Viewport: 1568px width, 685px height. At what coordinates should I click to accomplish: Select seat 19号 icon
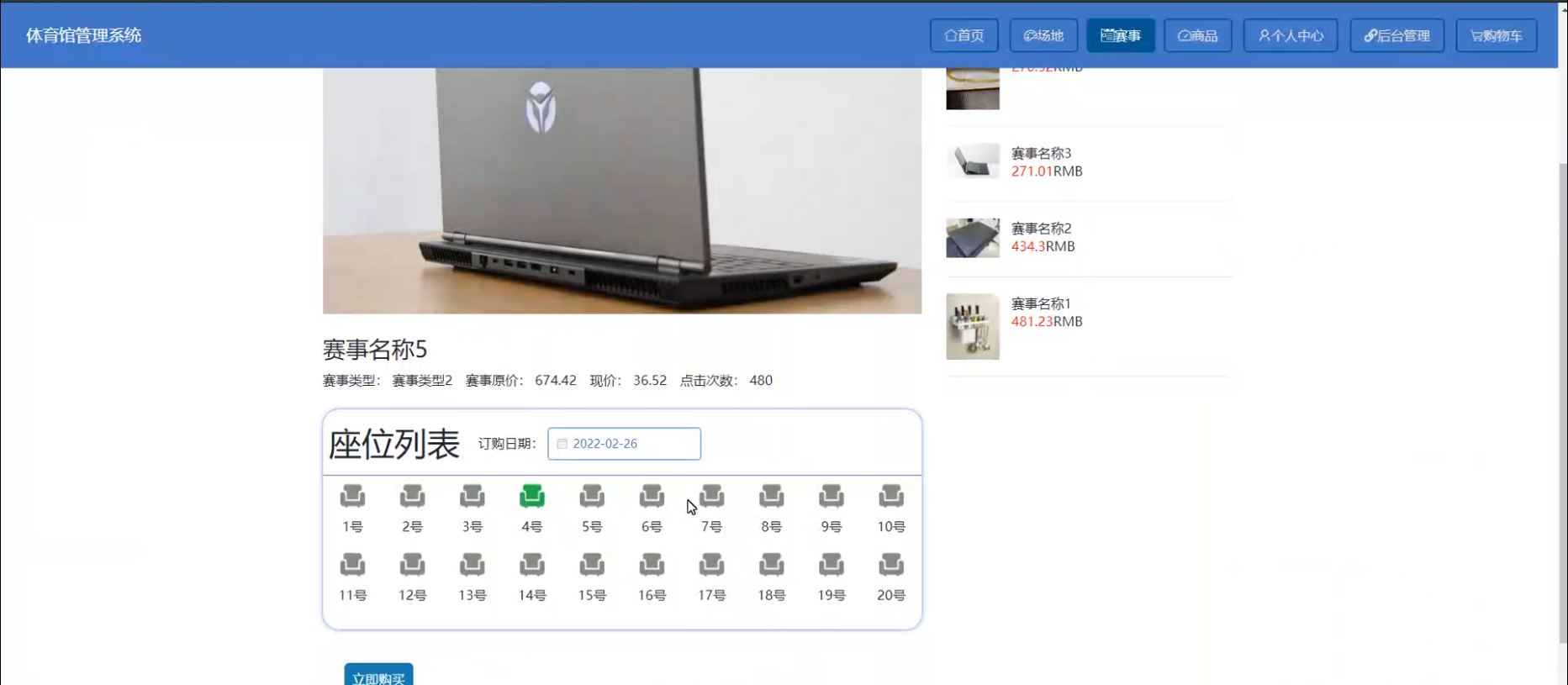click(x=832, y=564)
